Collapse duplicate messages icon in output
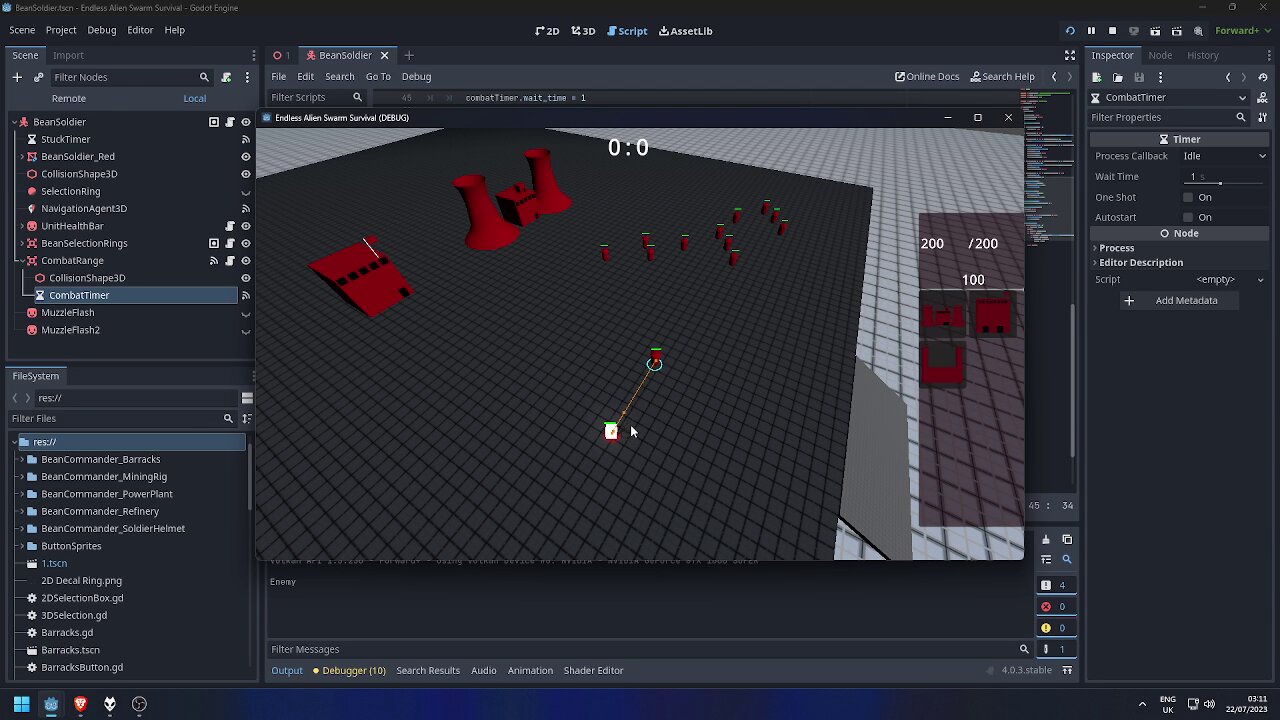The height and width of the screenshot is (720, 1280). (1046, 560)
